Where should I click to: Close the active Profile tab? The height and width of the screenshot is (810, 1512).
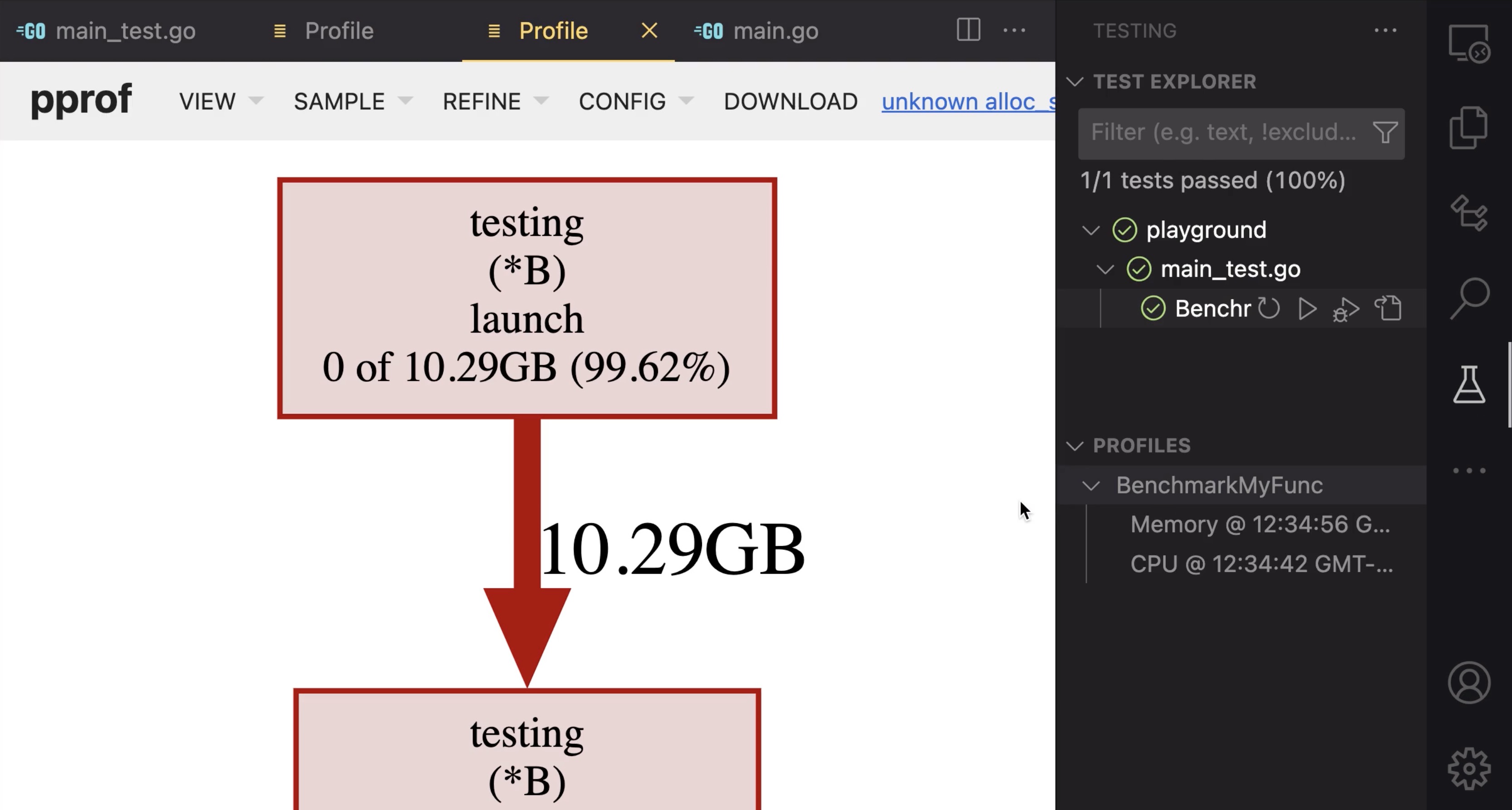[x=649, y=30]
